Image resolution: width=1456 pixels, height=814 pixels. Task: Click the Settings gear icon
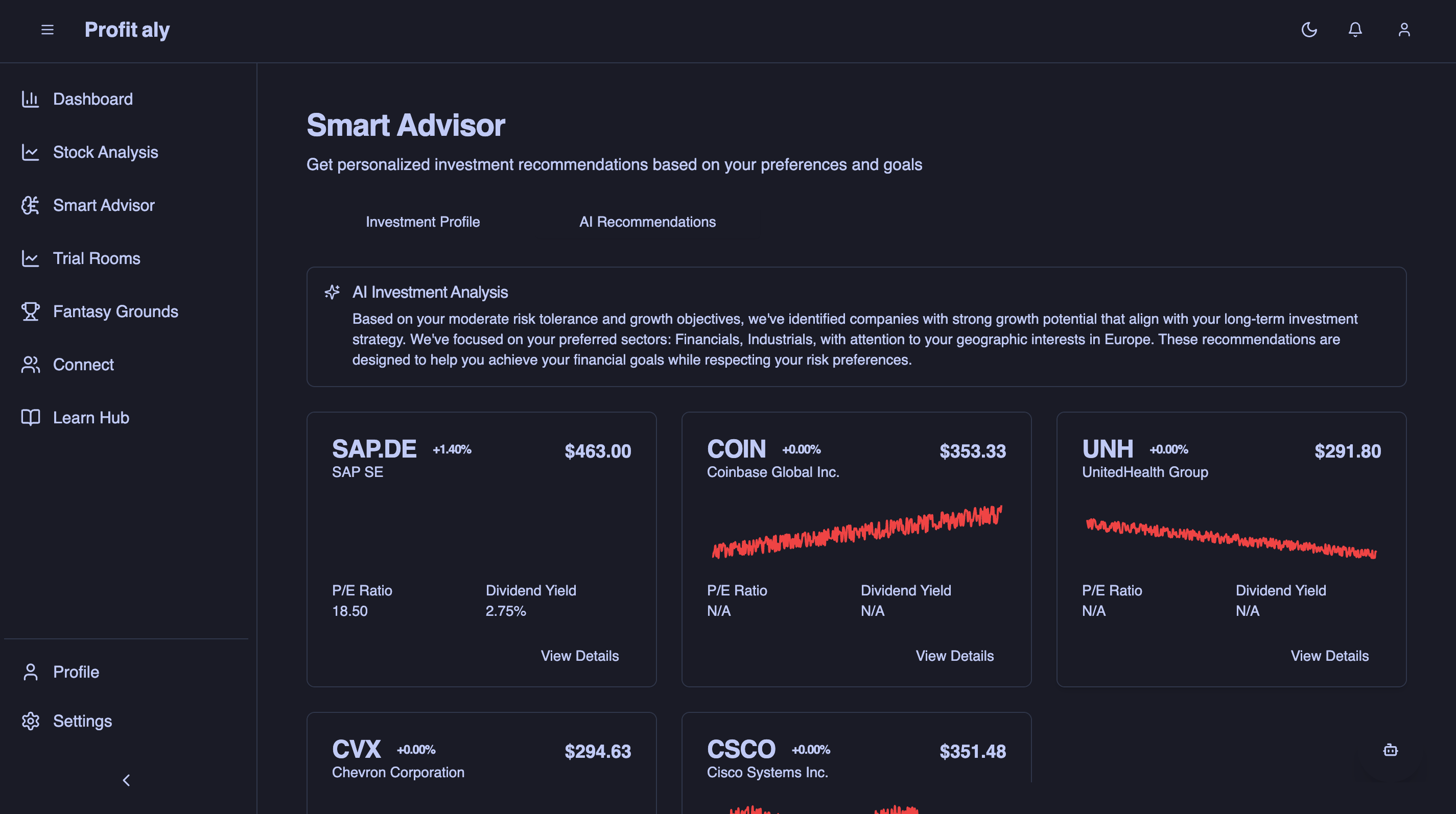click(30, 722)
